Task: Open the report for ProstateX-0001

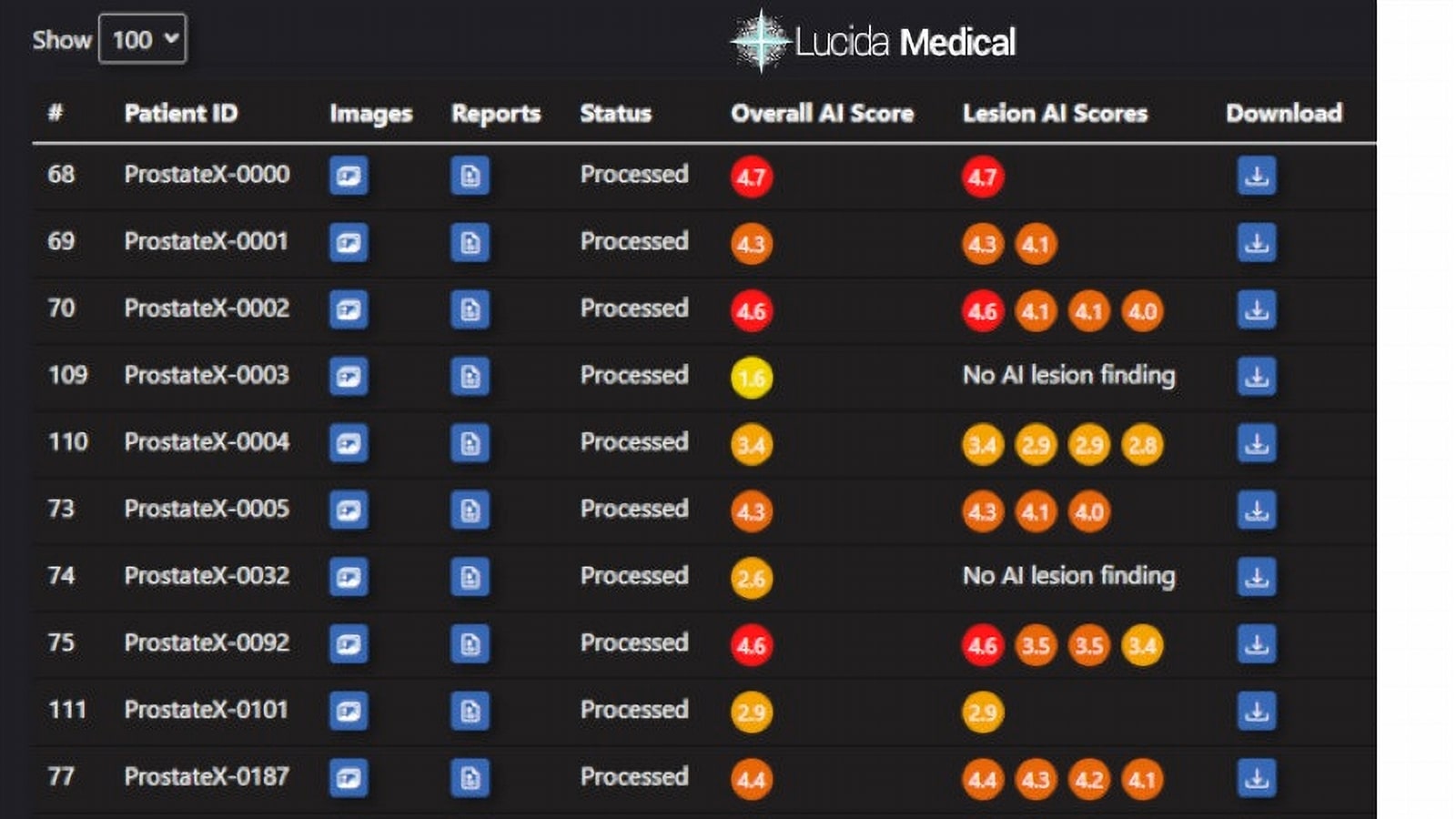Action: coord(470,243)
